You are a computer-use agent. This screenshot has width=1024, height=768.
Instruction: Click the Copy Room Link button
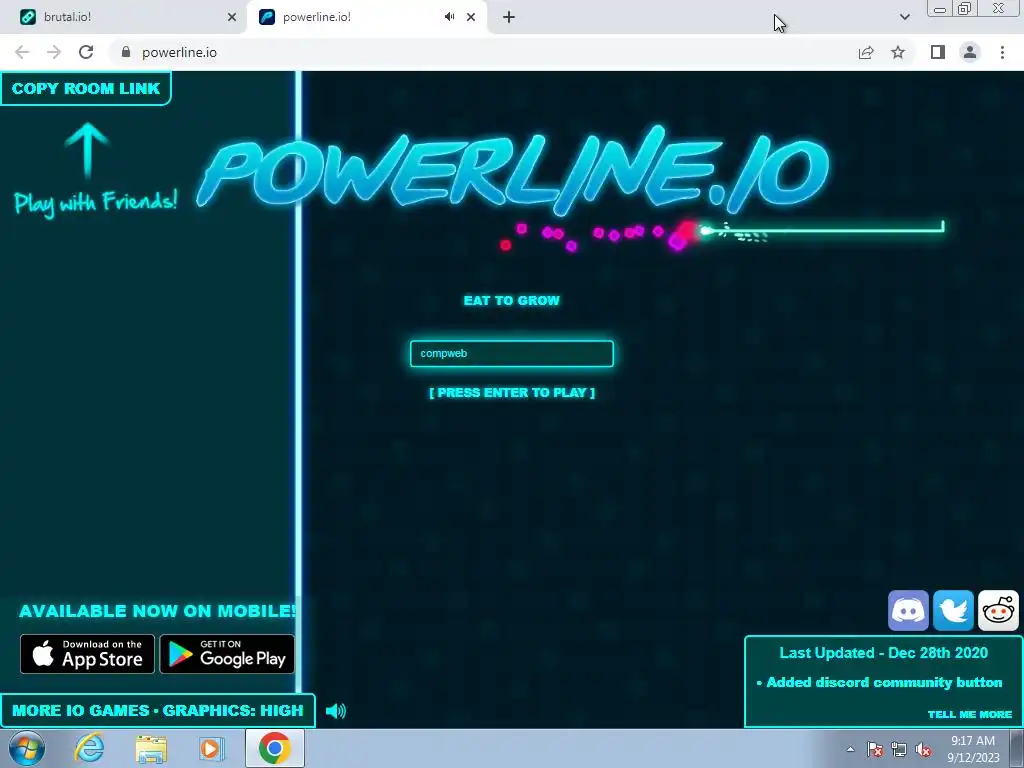point(86,88)
